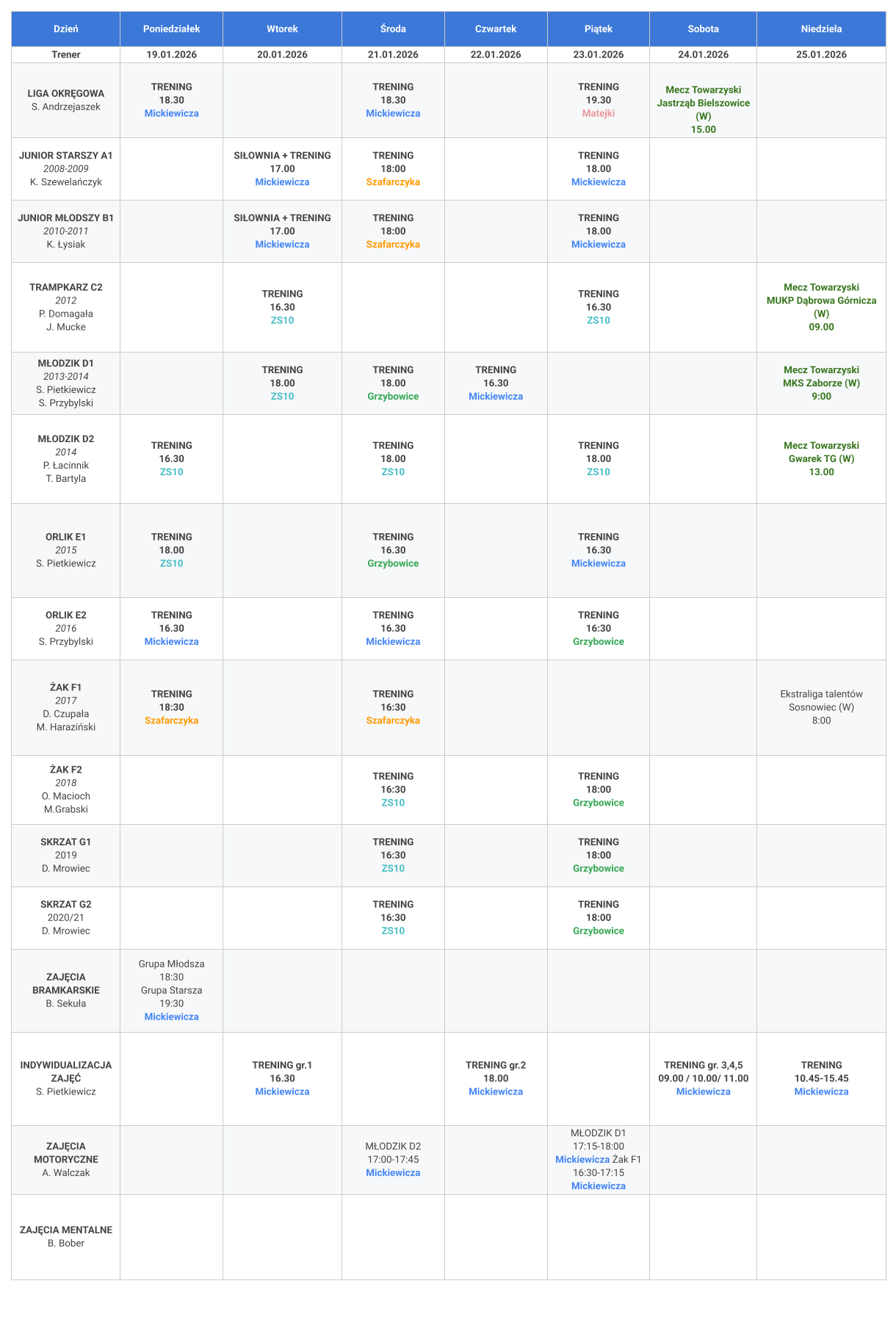Click the ZAJĘCIA MENTALNE row label
Viewport: 896px width, 1325px height.
(66, 1236)
